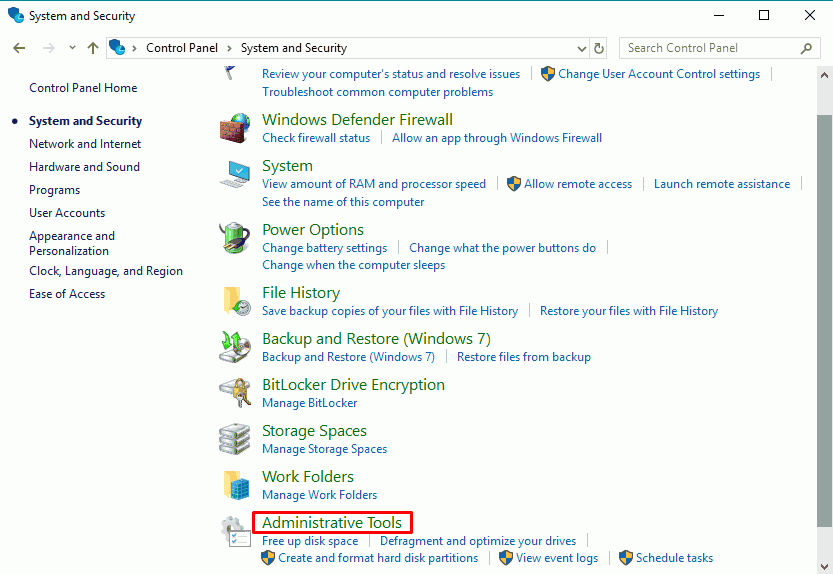The height and width of the screenshot is (574, 833).
Task: Click the Backup and Restore disc icon
Action: pyautogui.click(x=234, y=347)
